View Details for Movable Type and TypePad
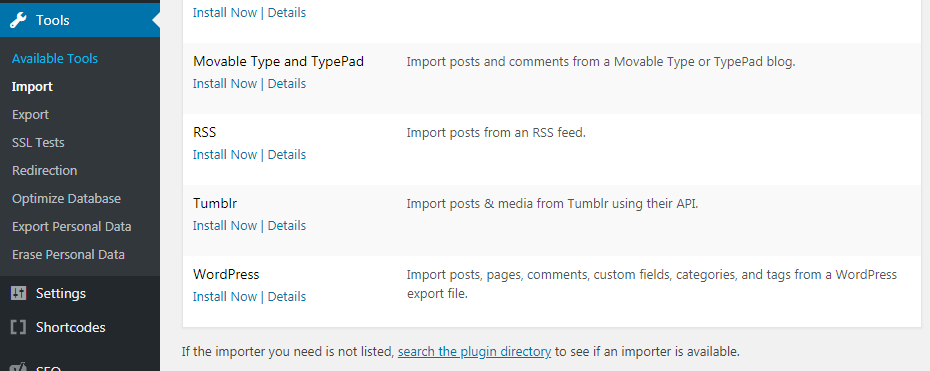Screen dimensions: 930x371 point(287,84)
